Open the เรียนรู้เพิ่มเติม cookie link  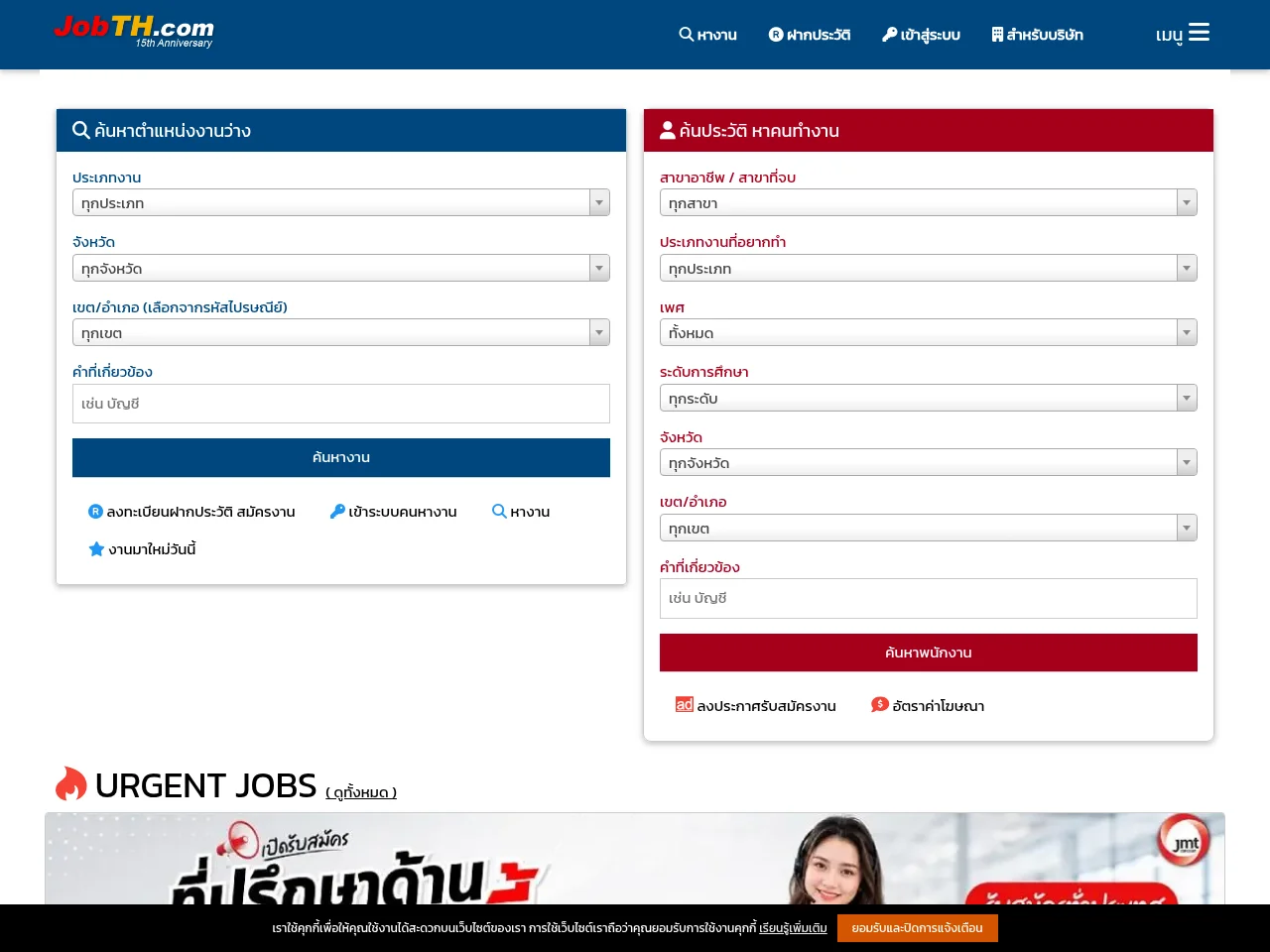793,928
